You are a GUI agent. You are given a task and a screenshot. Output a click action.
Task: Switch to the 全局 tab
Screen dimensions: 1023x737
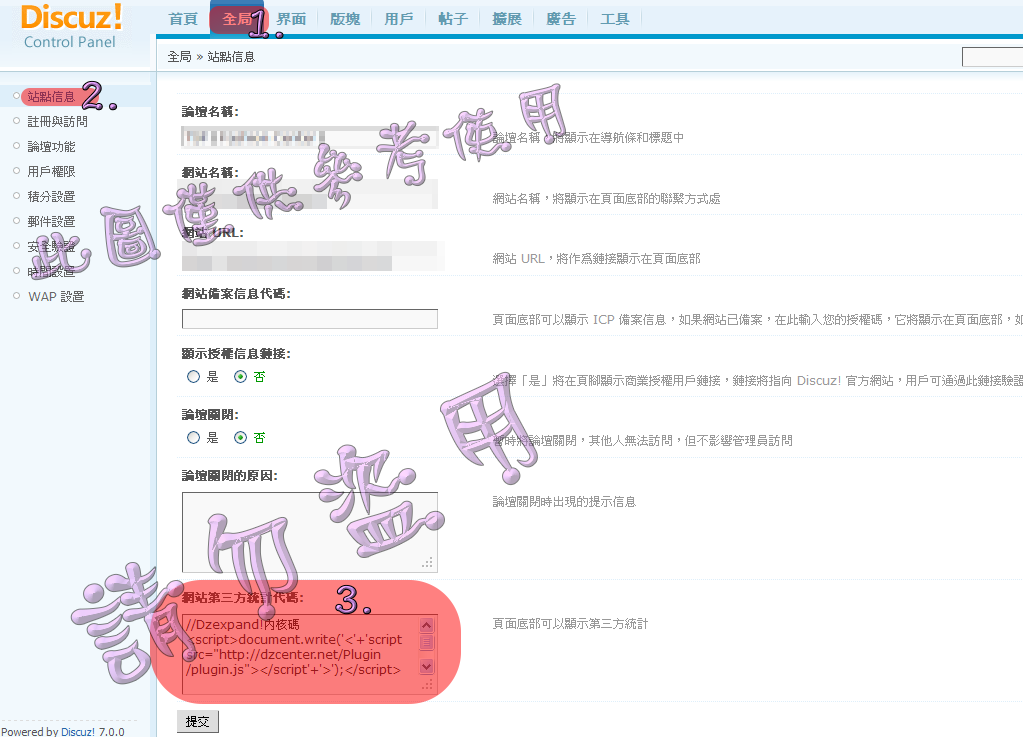coord(237,19)
